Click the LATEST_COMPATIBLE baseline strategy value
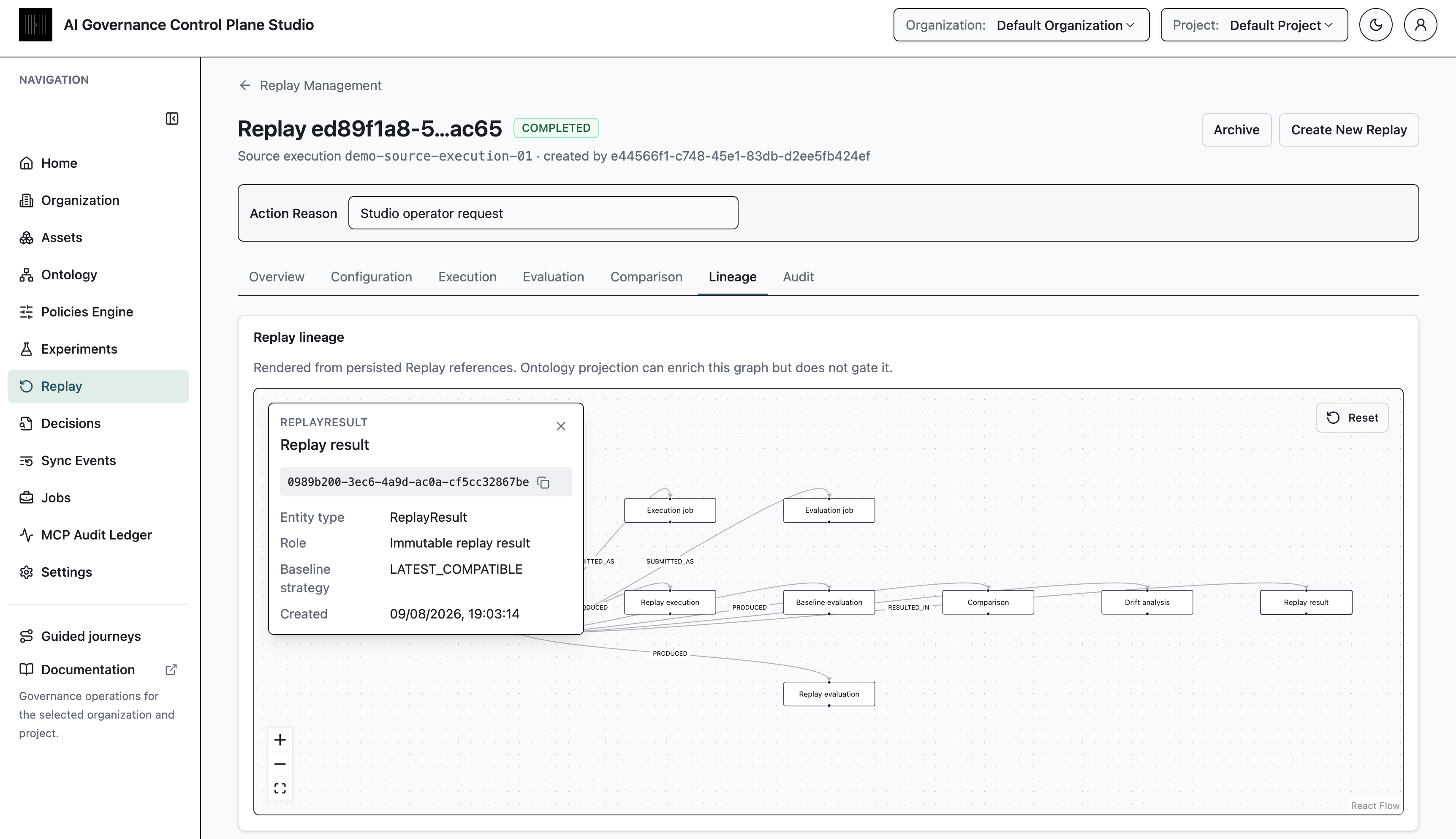Screen dimensions: 1456x839 tap(456, 569)
